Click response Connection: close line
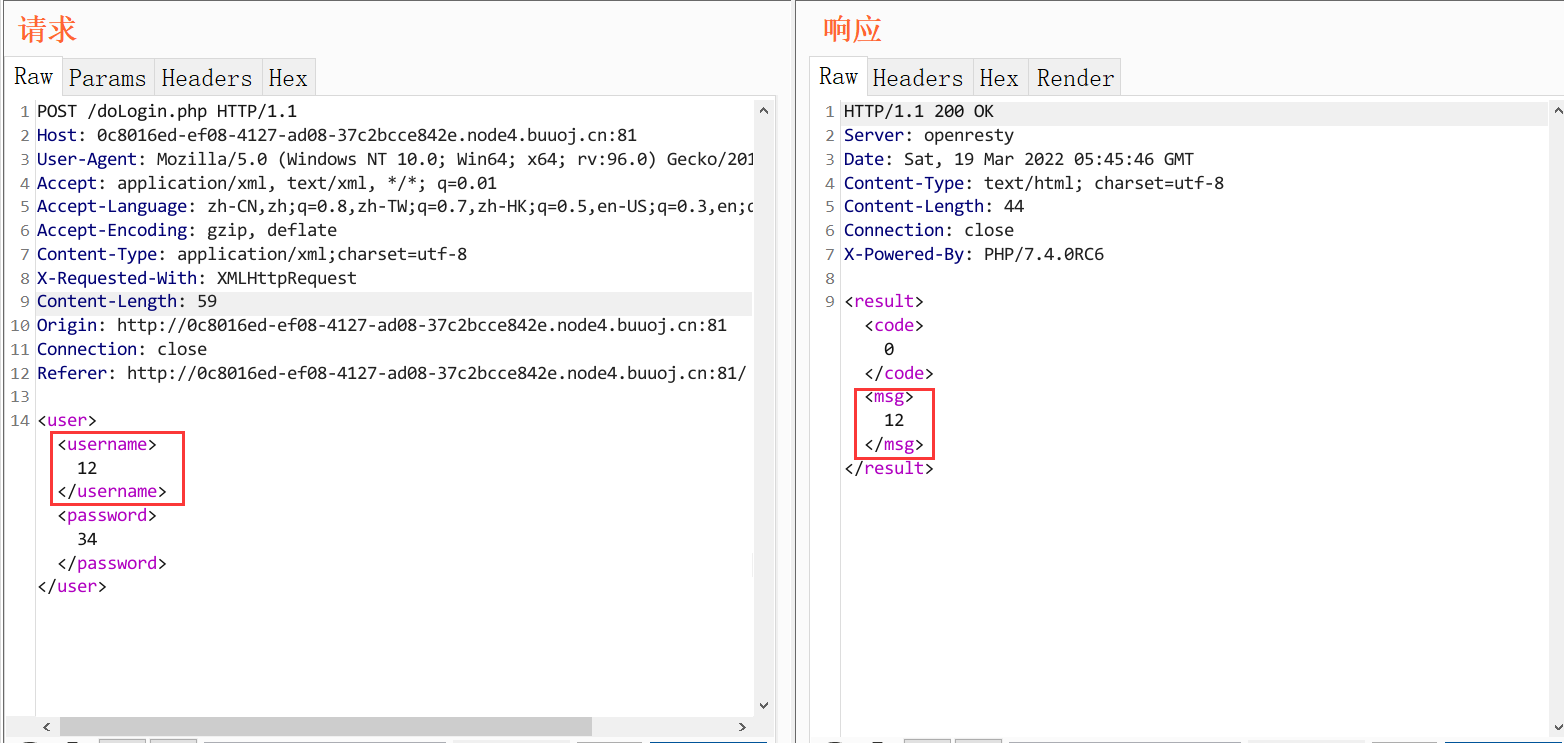The width and height of the screenshot is (1564, 743). [x=929, y=230]
